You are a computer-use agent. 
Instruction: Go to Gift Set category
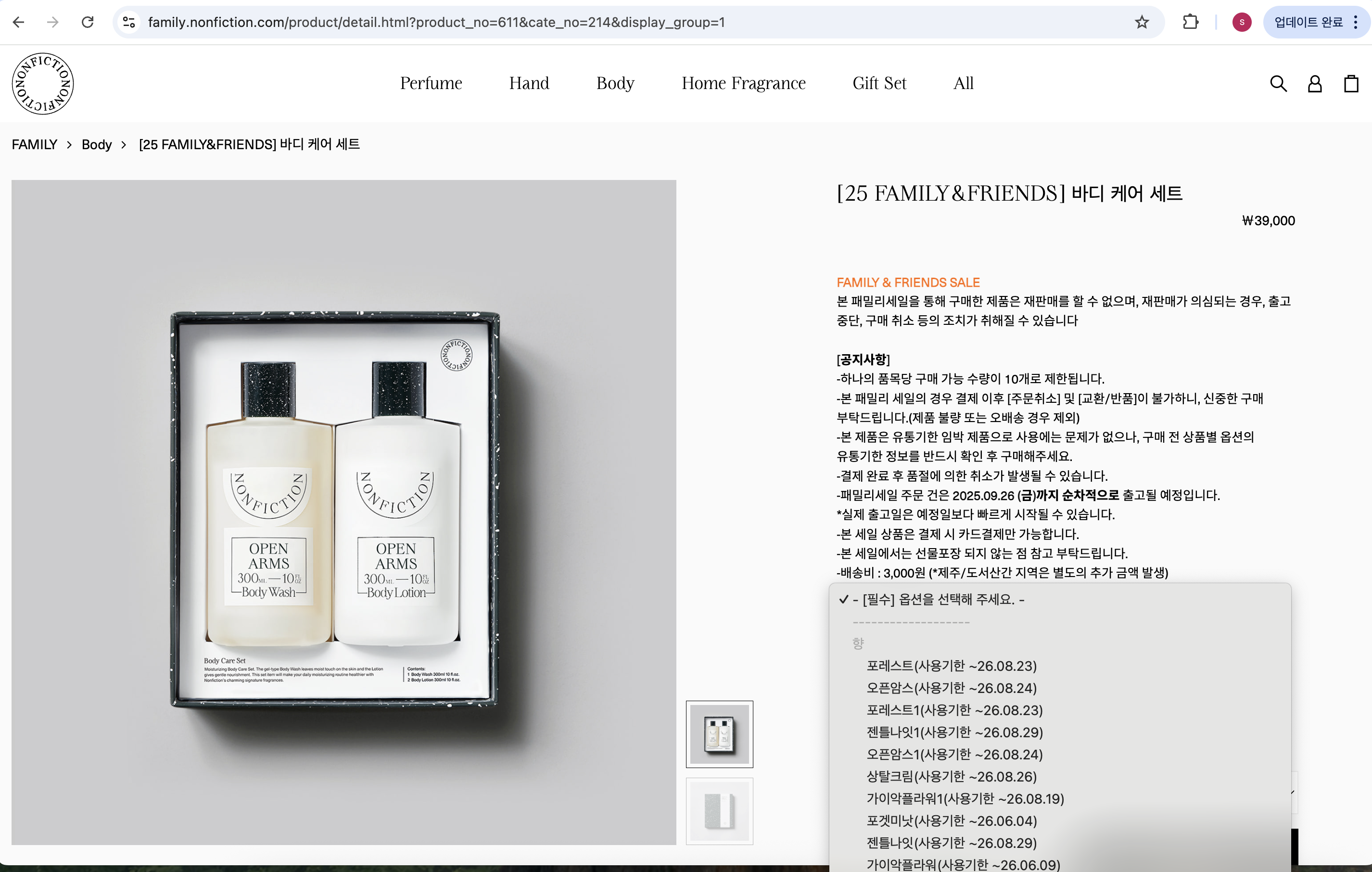(x=878, y=83)
